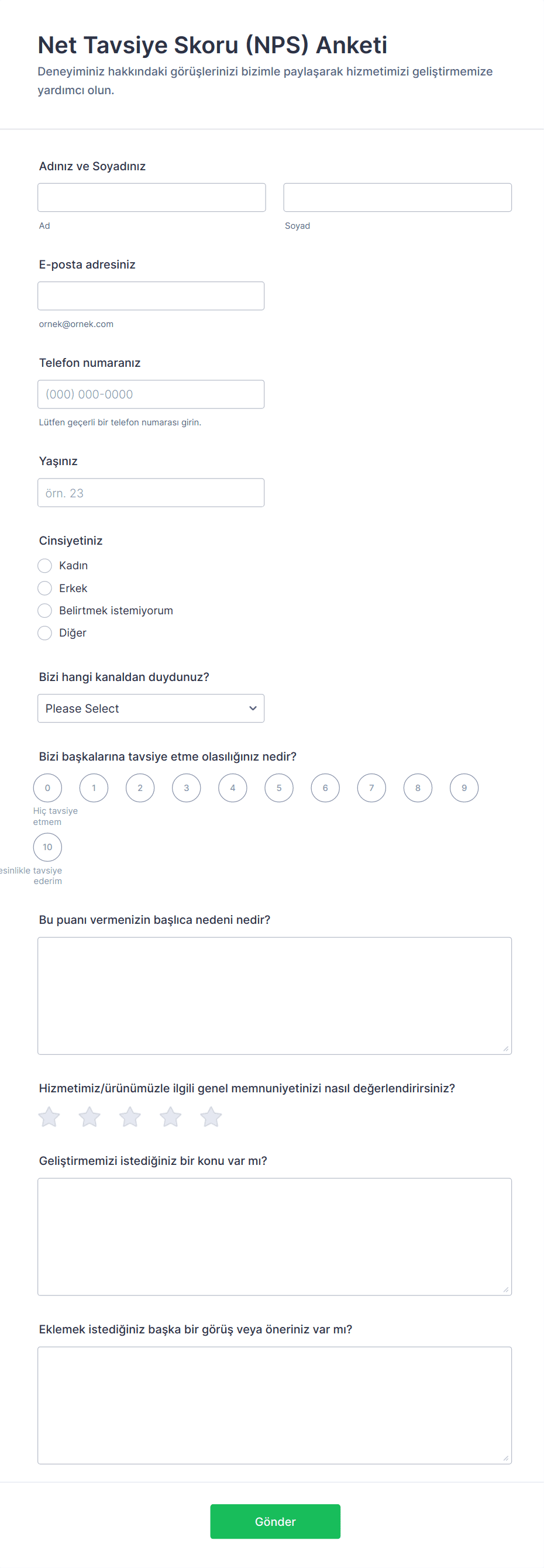Rate with the first star
The image size is (544, 1568).
click(49, 1116)
